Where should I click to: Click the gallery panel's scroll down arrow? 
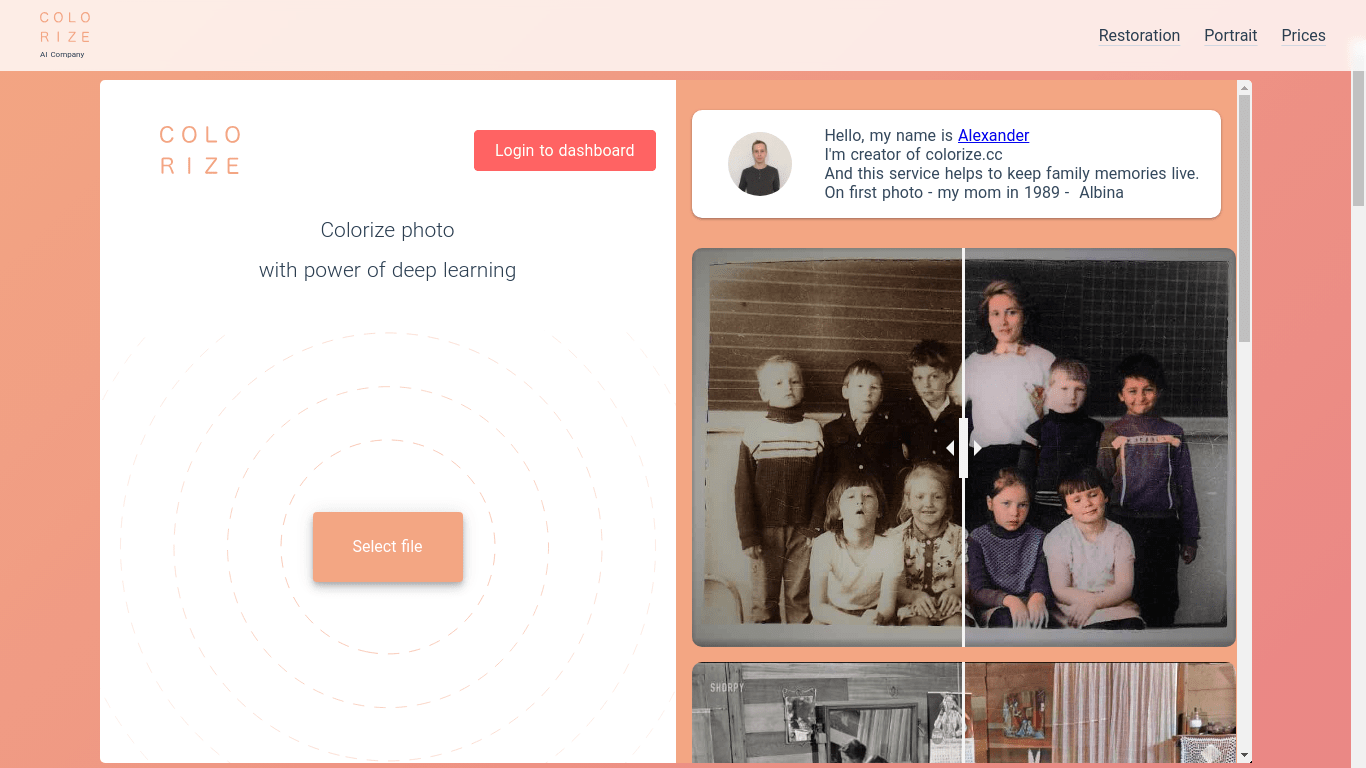[1244, 755]
